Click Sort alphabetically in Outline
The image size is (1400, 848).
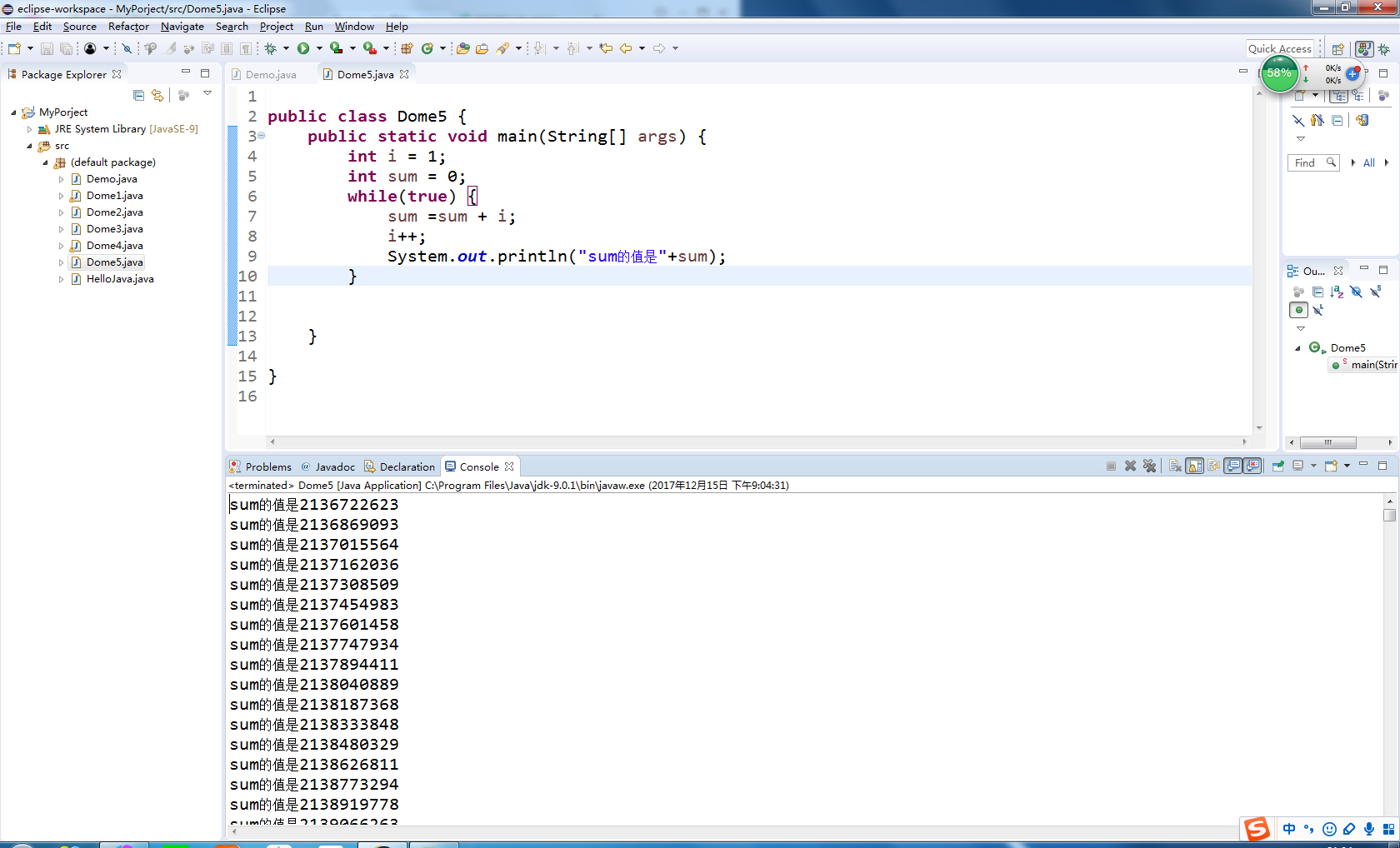click(1337, 292)
